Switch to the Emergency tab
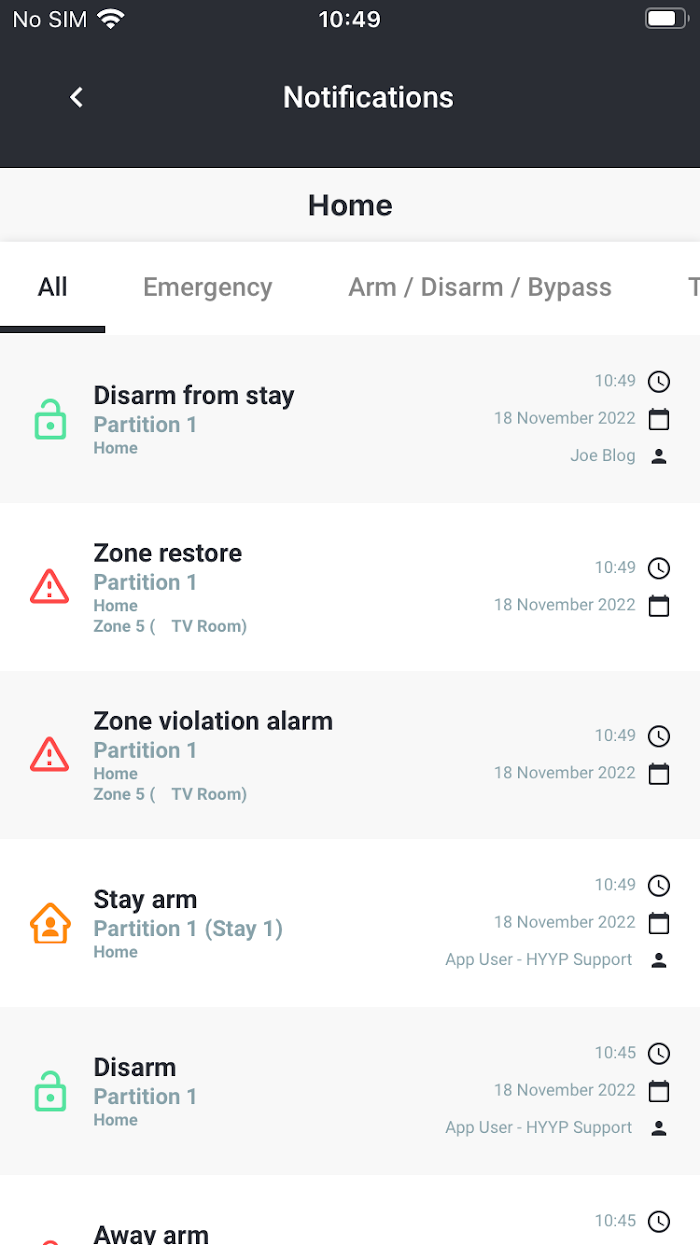This screenshot has height=1245, width=700. [207, 287]
